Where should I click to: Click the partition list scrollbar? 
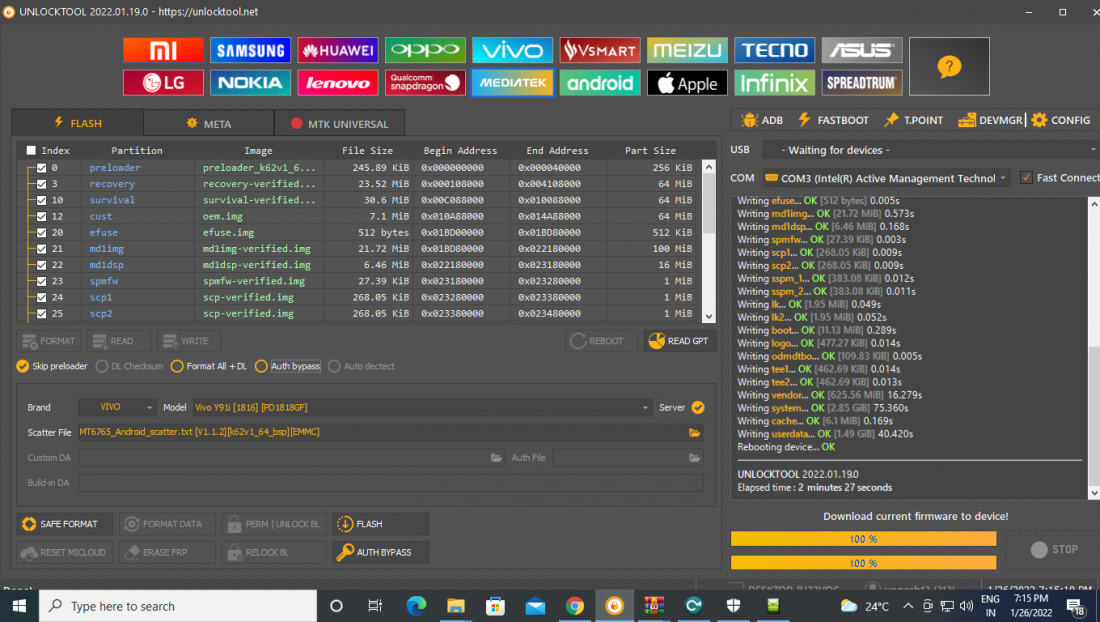pyautogui.click(x=709, y=241)
